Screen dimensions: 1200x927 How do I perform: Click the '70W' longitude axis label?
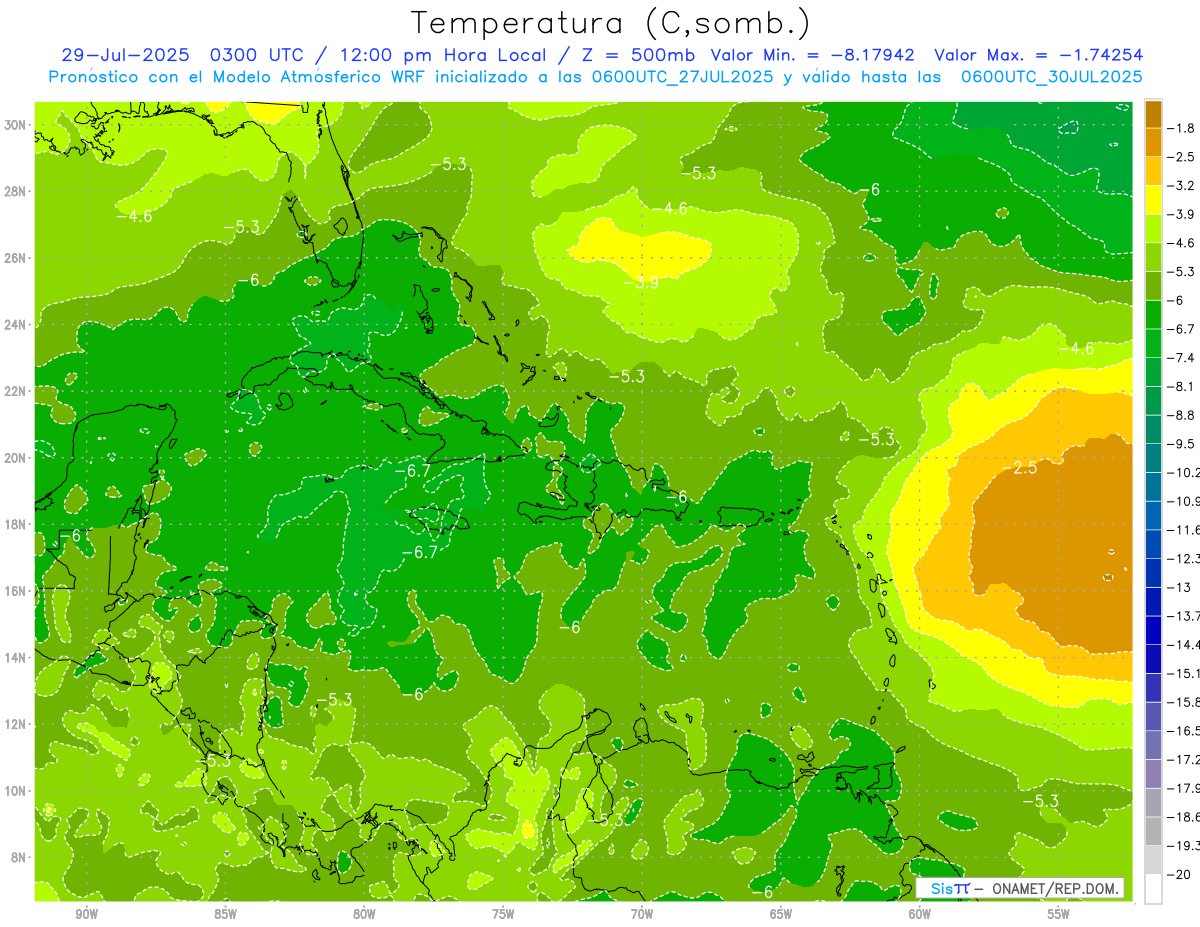[x=642, y=913]
